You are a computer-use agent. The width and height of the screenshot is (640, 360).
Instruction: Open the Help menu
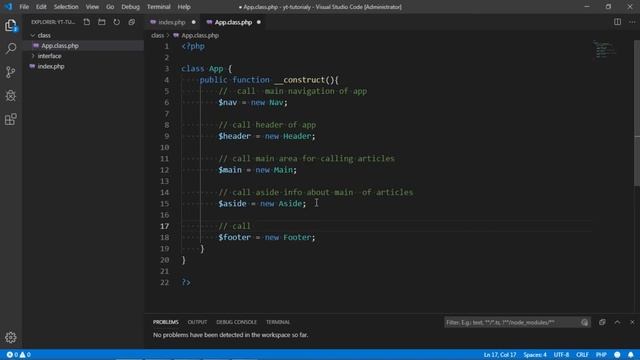coord(184,7)
